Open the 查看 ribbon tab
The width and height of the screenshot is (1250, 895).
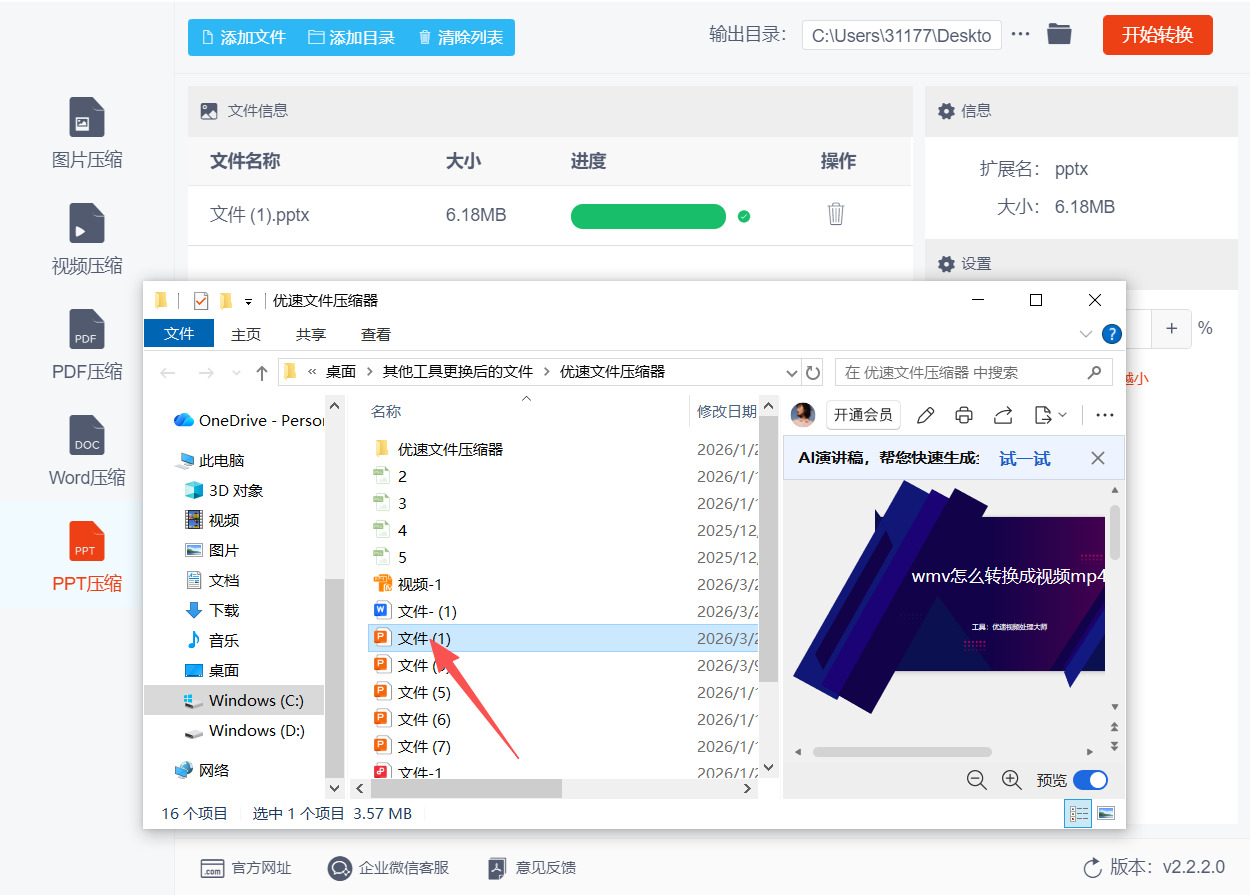click(x=375, y=334)
